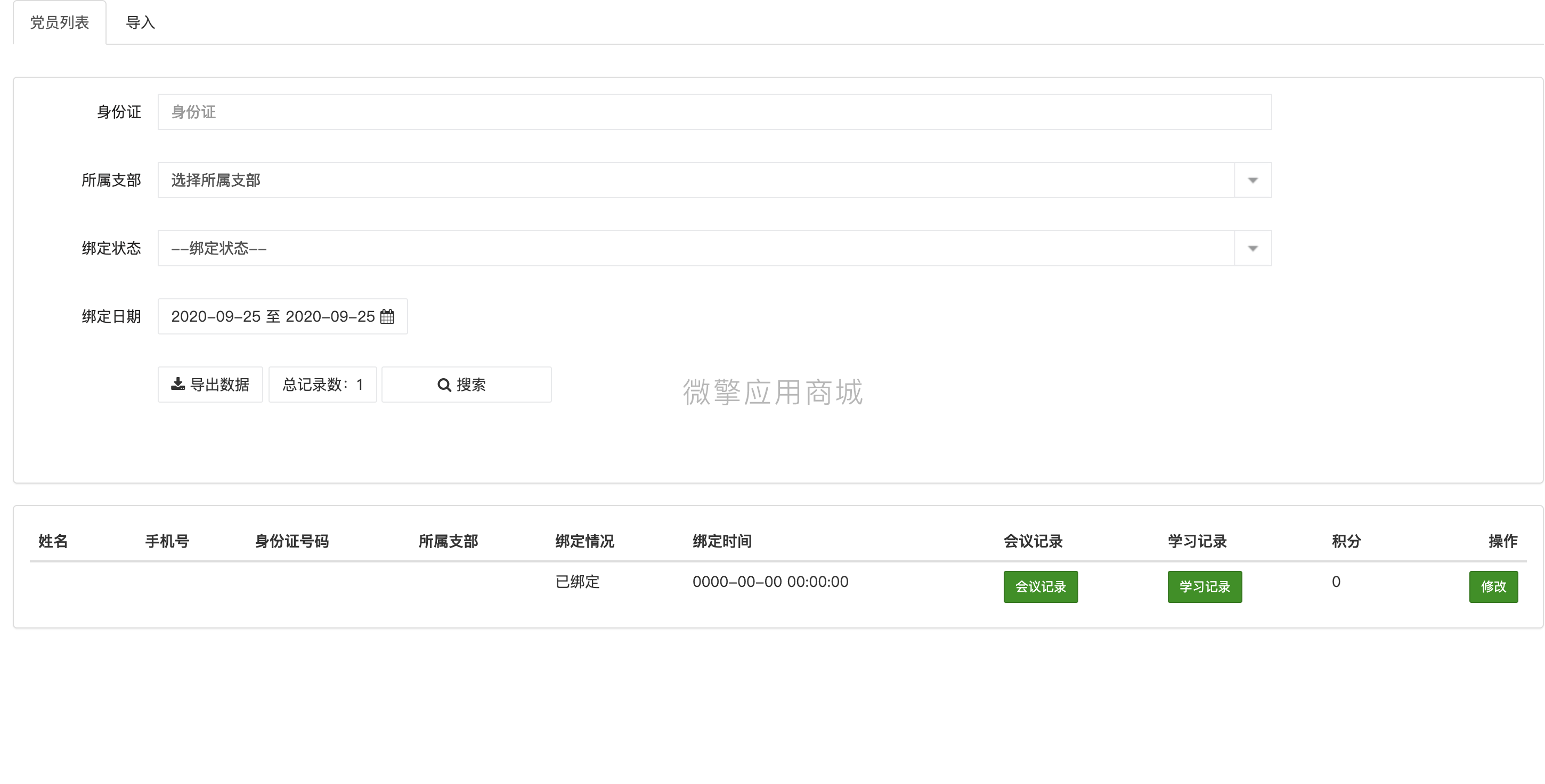Screen dimensions: 1545x784
Task: Open the 绑定日期 date range picker
Action: click(x=282, y=316)
